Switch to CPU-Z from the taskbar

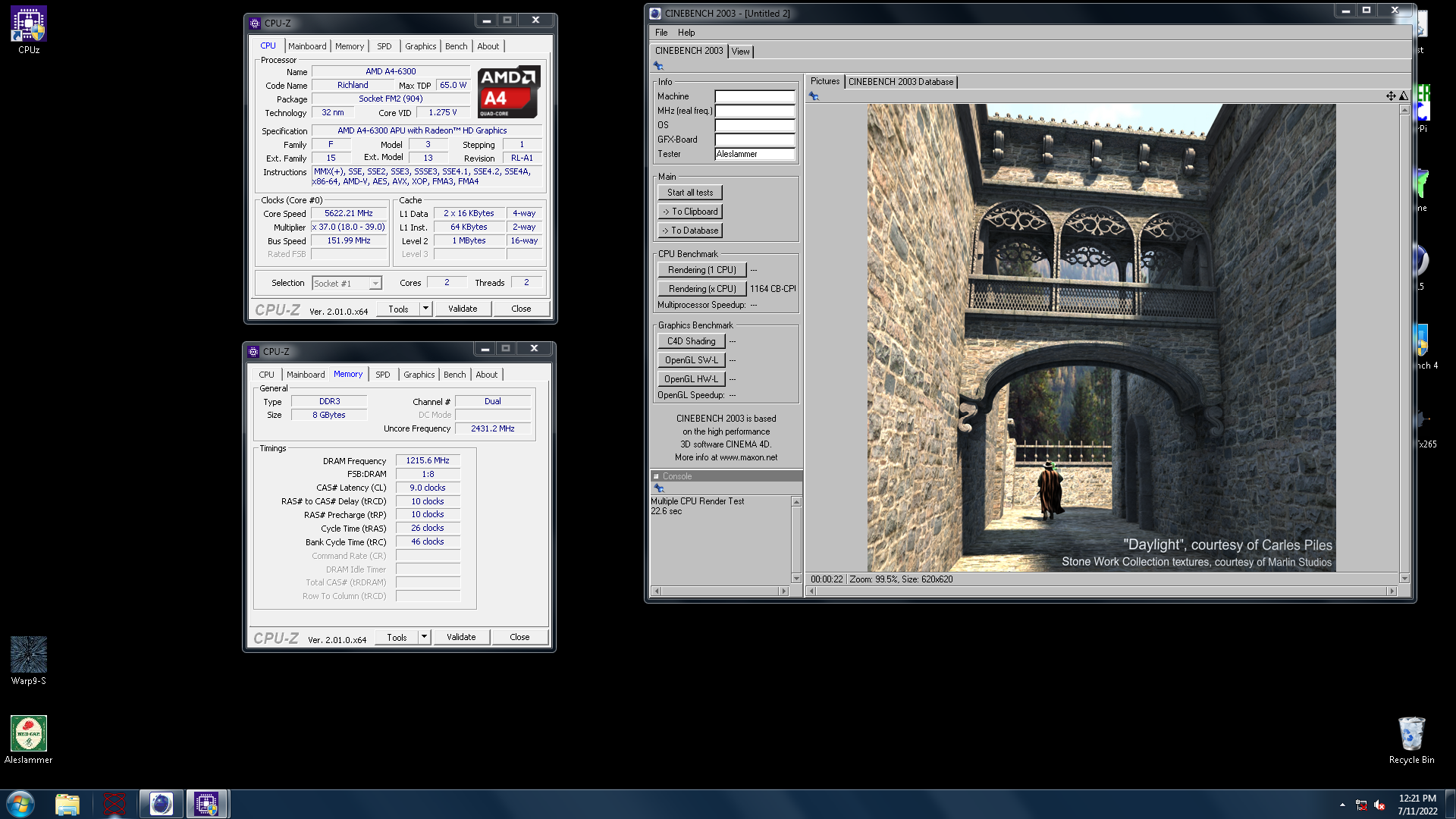coord(206,804)
